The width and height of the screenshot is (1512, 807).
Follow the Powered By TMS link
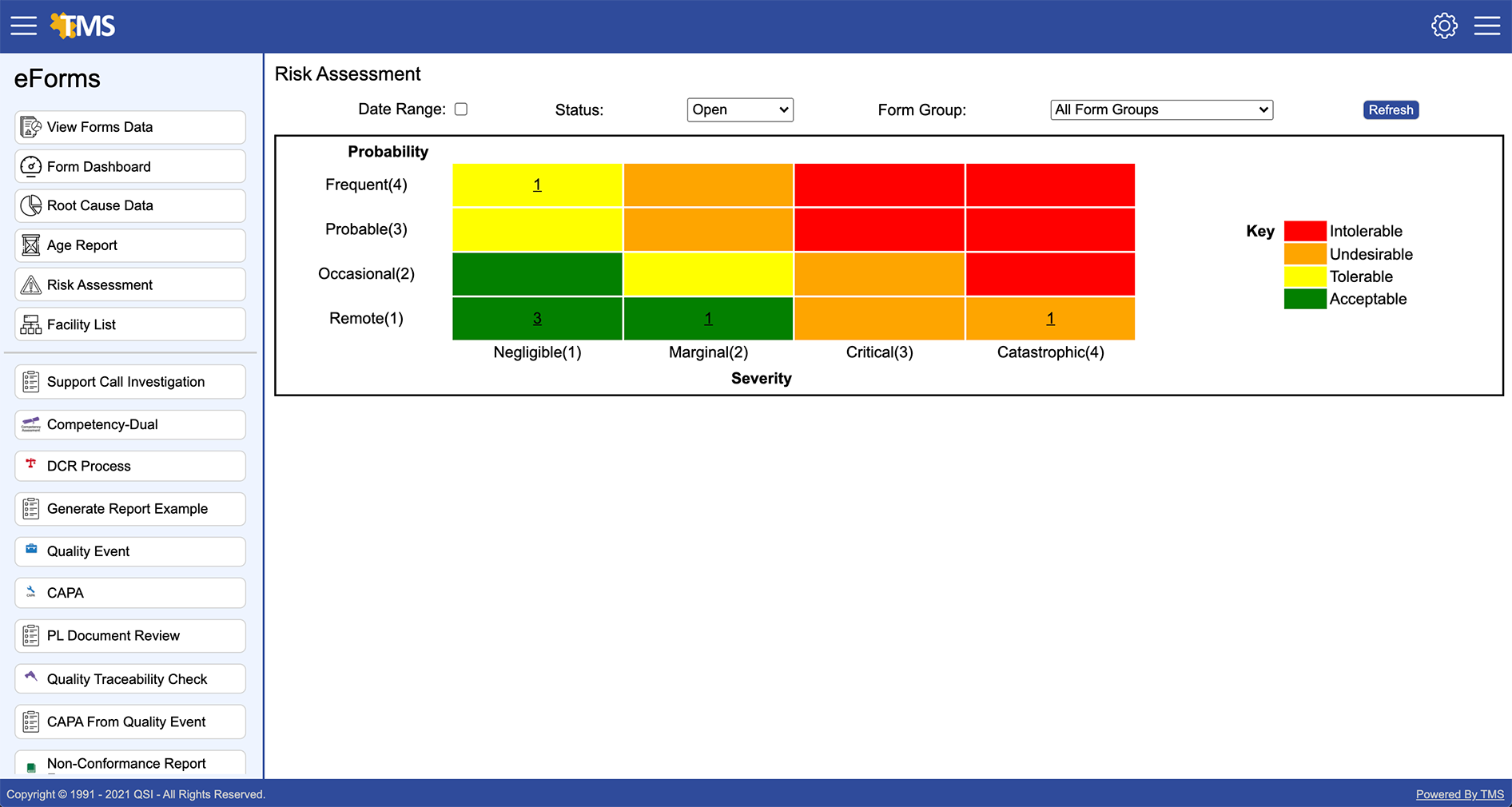[x=1459, y=794]
